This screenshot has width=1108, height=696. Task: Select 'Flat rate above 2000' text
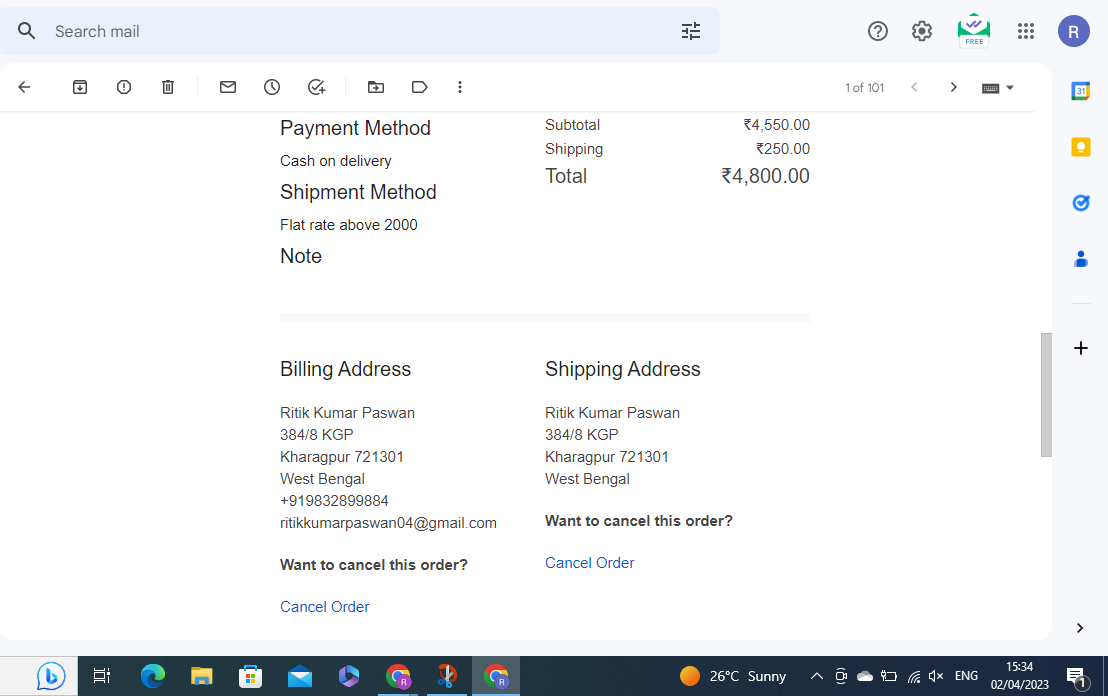point(348,225)
